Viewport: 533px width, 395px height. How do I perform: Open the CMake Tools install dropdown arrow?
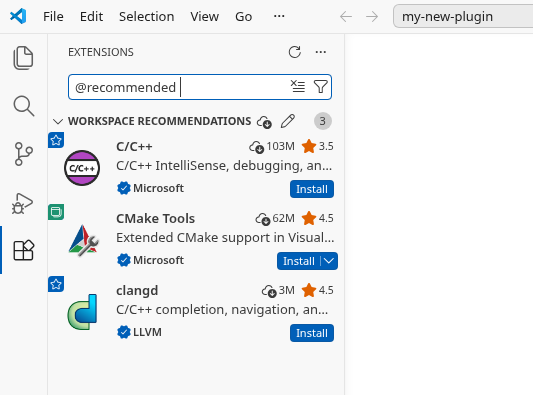[x=329, y=261]
